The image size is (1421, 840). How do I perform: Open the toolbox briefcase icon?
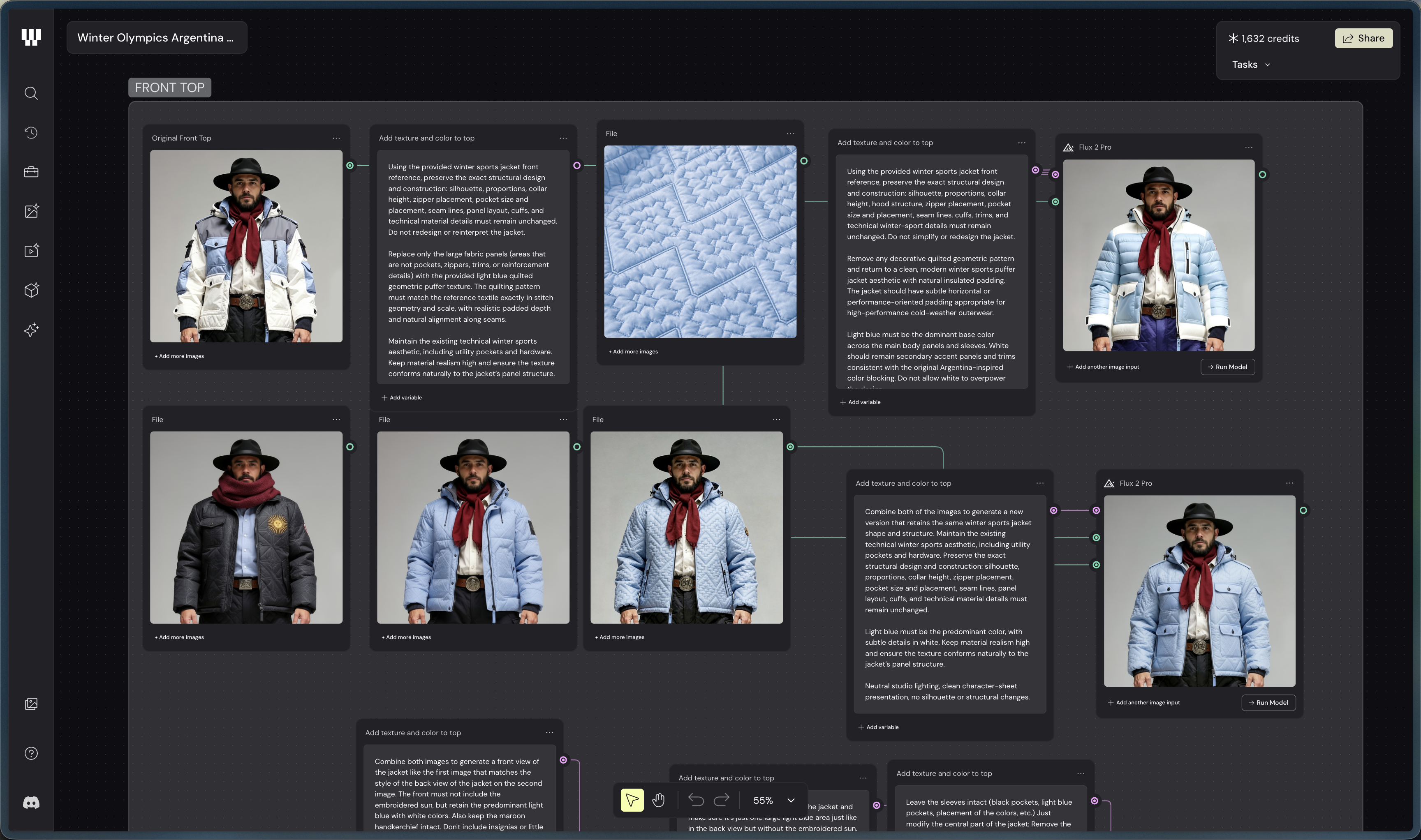pos(31,172)
